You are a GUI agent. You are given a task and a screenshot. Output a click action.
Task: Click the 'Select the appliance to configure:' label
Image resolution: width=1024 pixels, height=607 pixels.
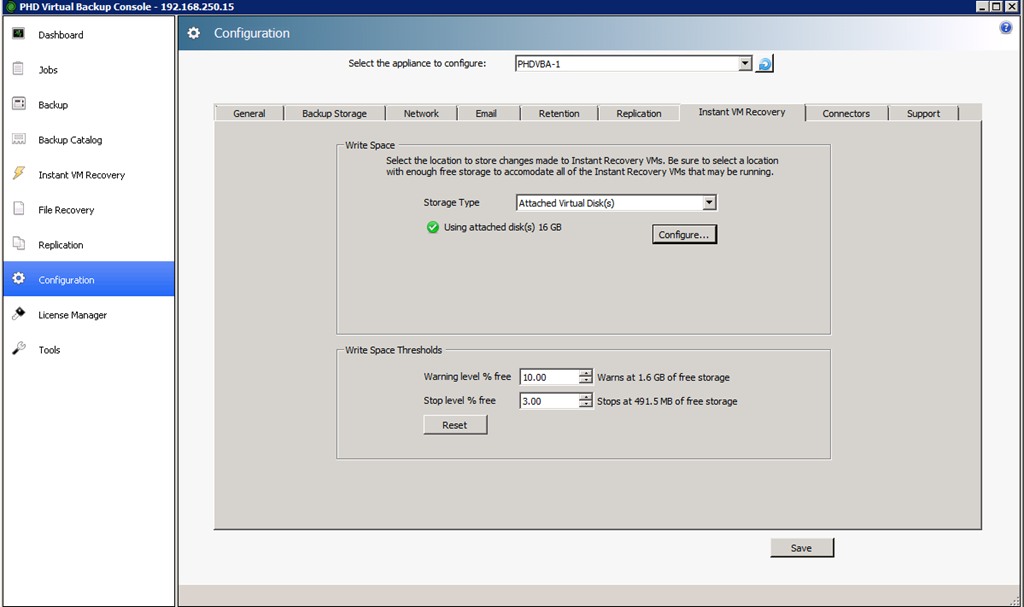click(x=417, y=63)
